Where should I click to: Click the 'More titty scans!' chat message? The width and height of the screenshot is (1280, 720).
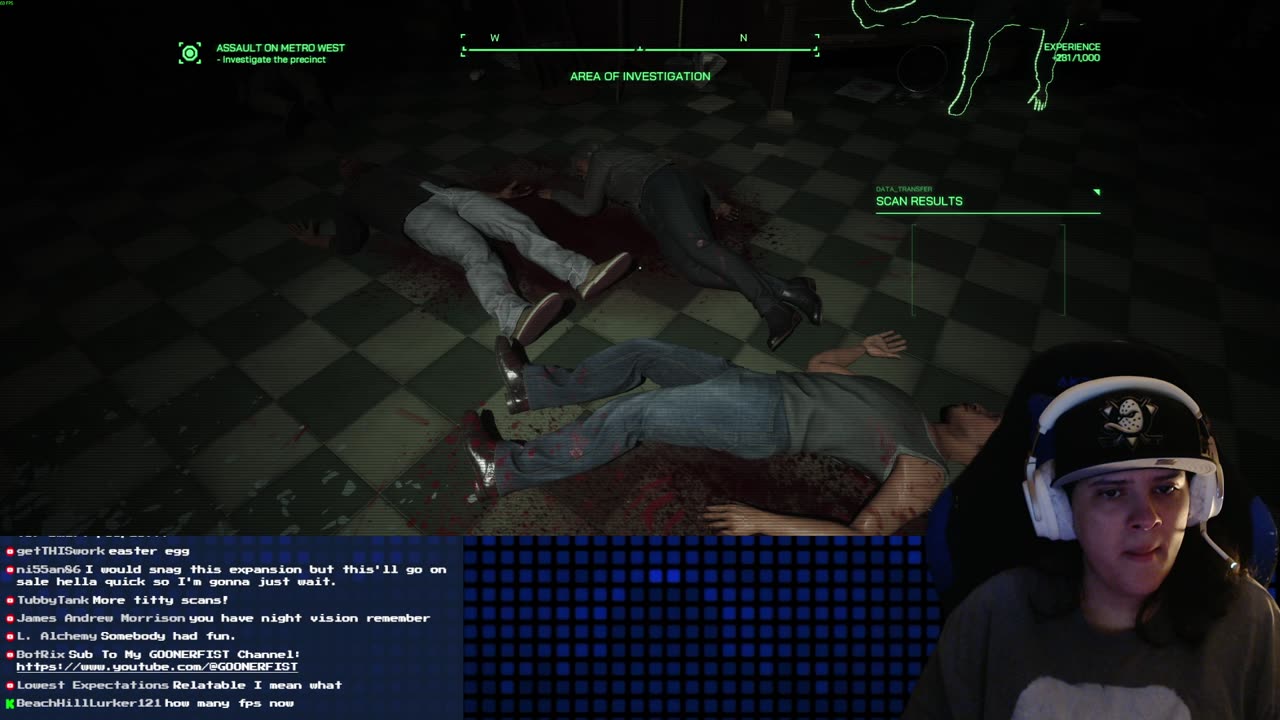(x=160, y=600)
